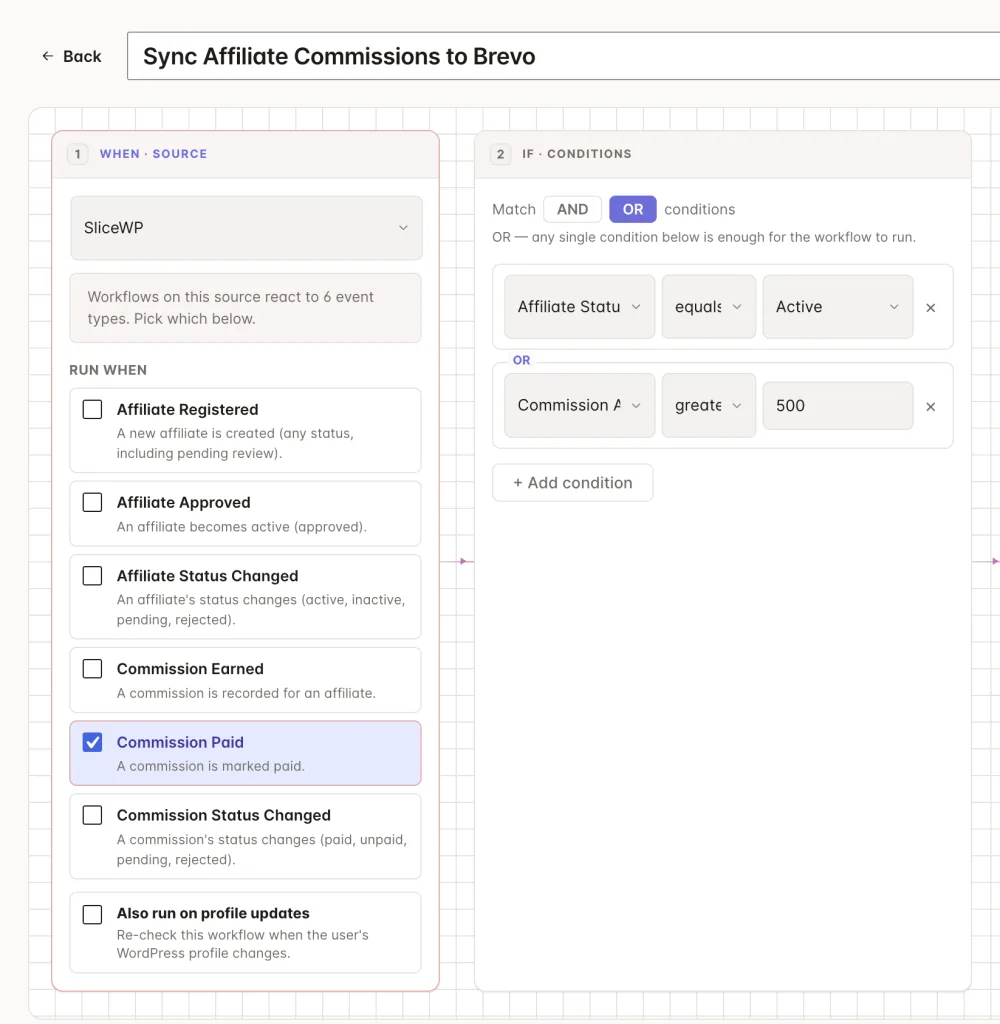This screenshot has width=1000, height=1024.
Task: Click Add condition button
Action: point(572,483)
